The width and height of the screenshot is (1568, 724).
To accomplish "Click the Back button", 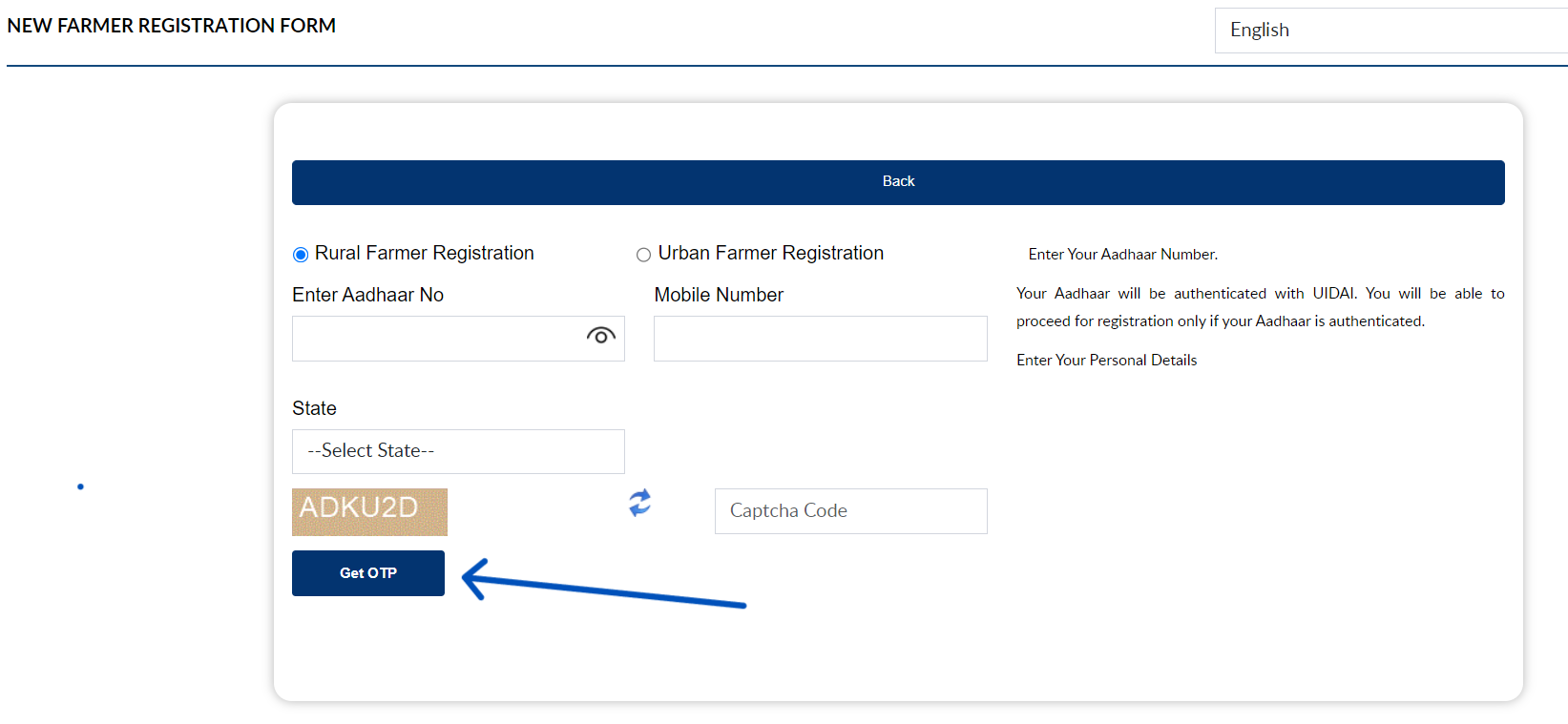I will [898, 181].
